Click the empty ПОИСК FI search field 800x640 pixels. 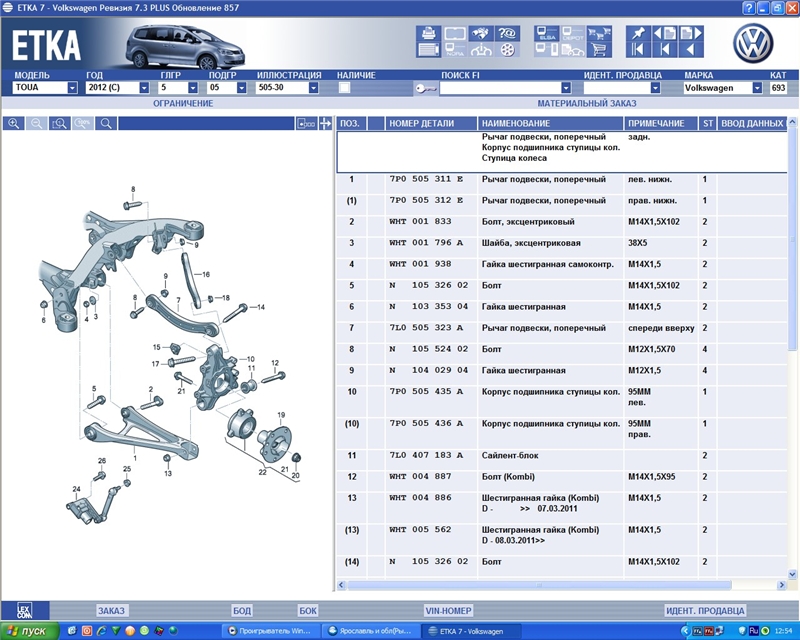tap(501, 88)
